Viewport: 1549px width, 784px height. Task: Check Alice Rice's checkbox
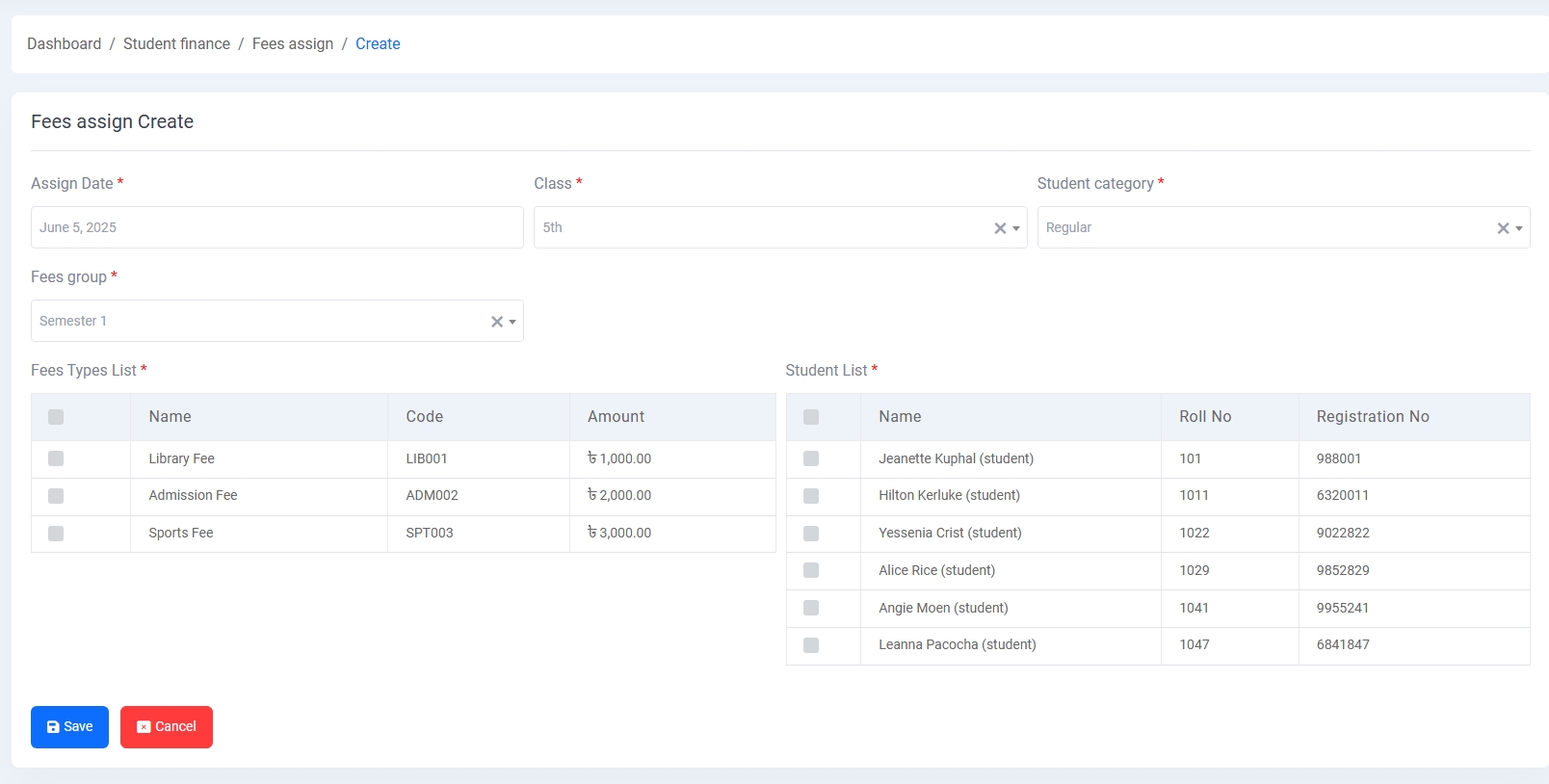[x=811, y=570]
